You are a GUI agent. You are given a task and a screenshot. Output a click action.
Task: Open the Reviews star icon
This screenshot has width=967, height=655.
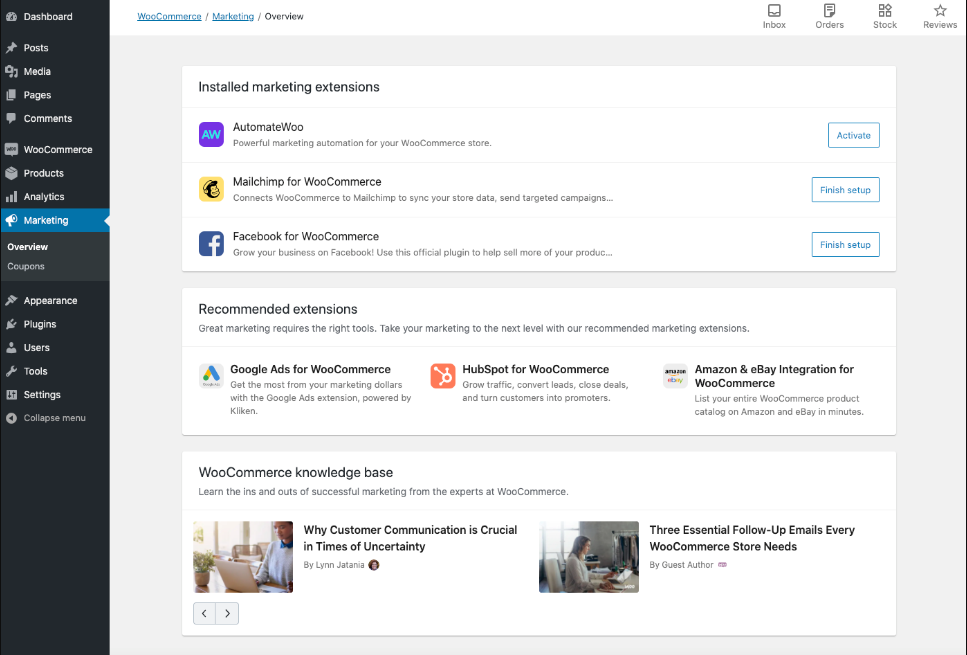coord(940,10)
